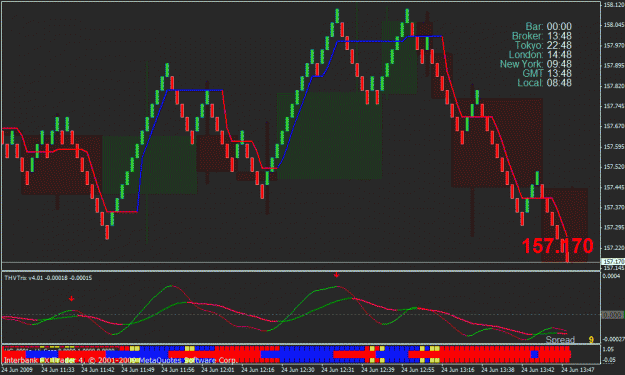Click the '24 Jun 12:39' time label
625x375 pixels.
(x=378, y=370)
